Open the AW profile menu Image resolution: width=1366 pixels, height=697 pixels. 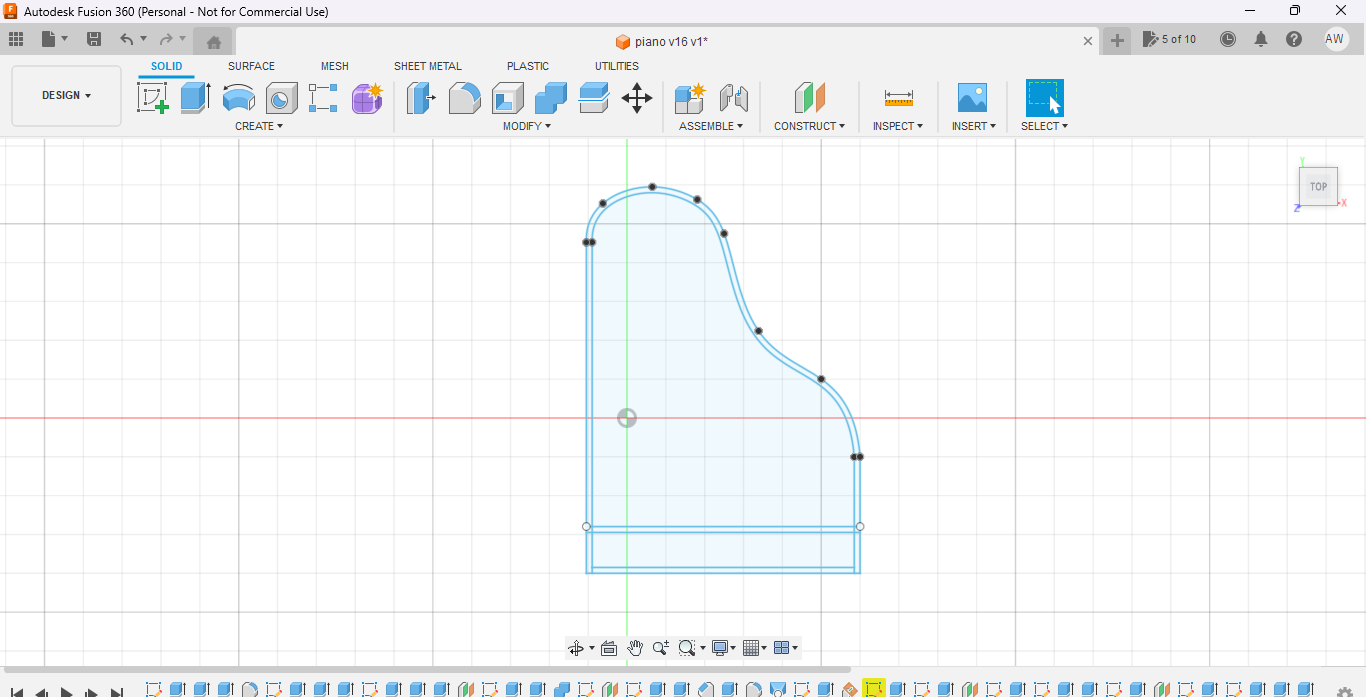coord(1335,39)
